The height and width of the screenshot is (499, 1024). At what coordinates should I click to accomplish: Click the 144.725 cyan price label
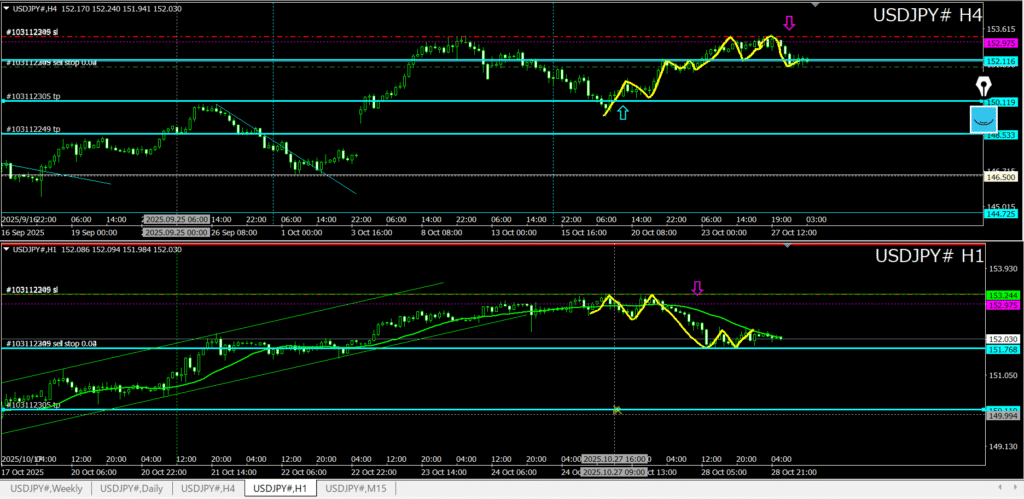click(x=1001, y=214)
